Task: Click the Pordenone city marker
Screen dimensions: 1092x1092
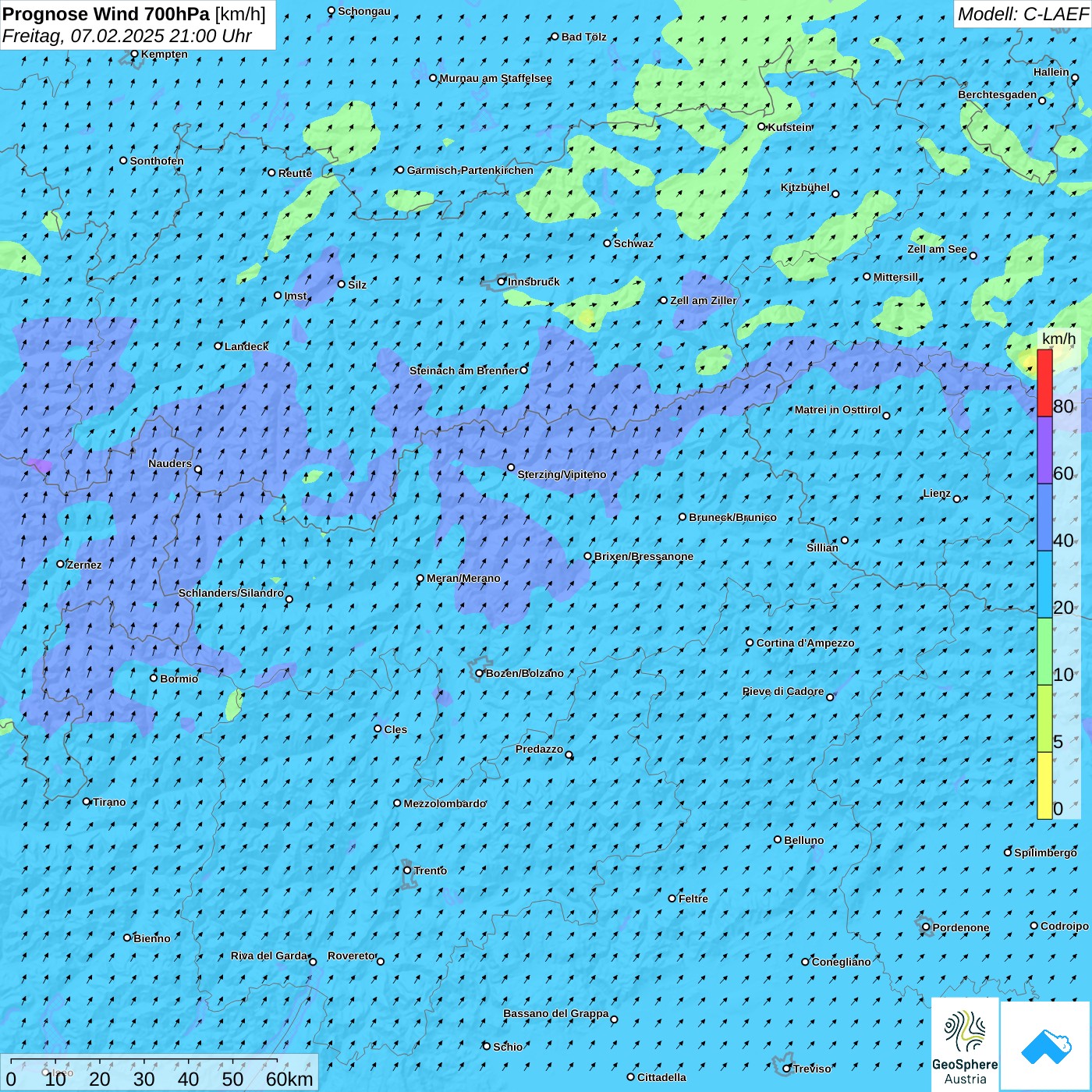Action: [926, 927]
